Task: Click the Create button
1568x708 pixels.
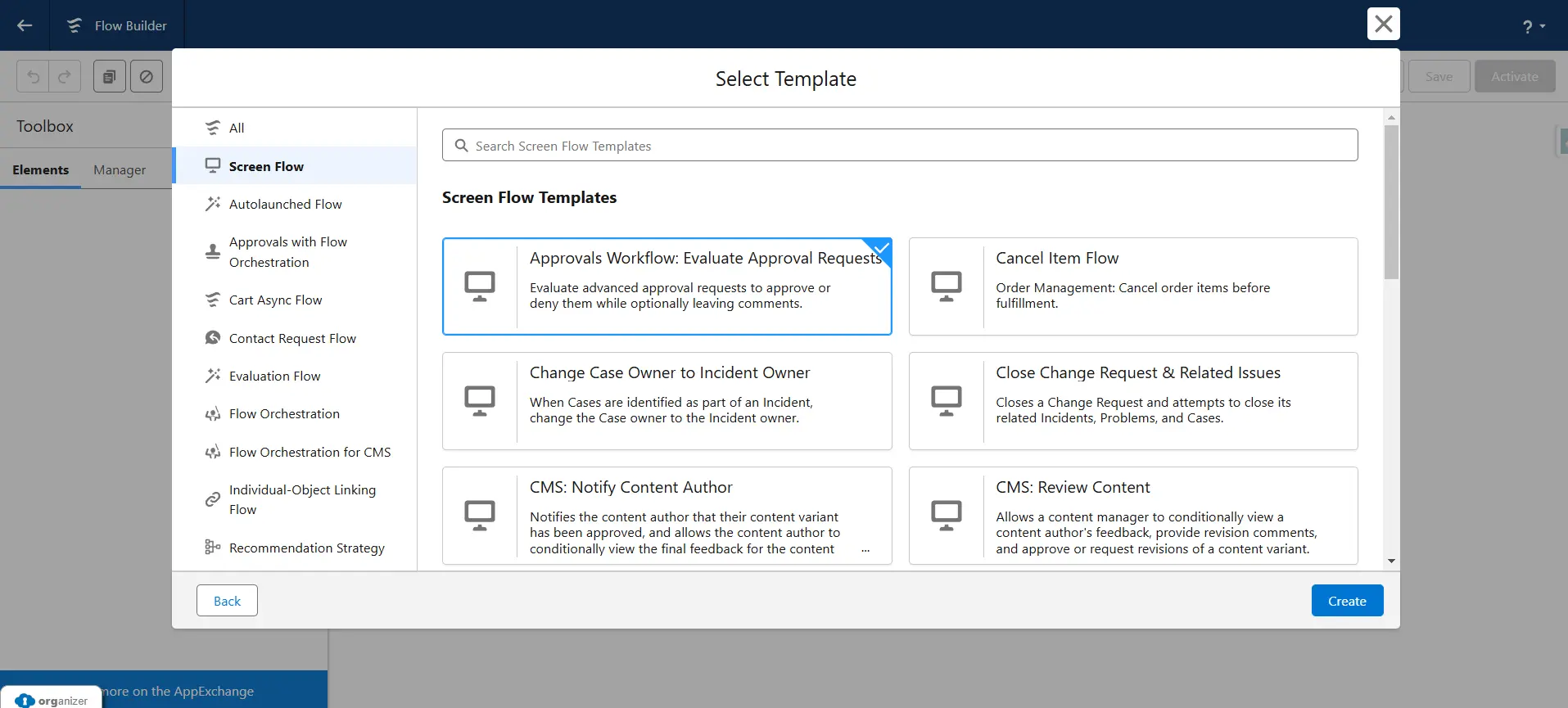Action: pos(1347,600)
